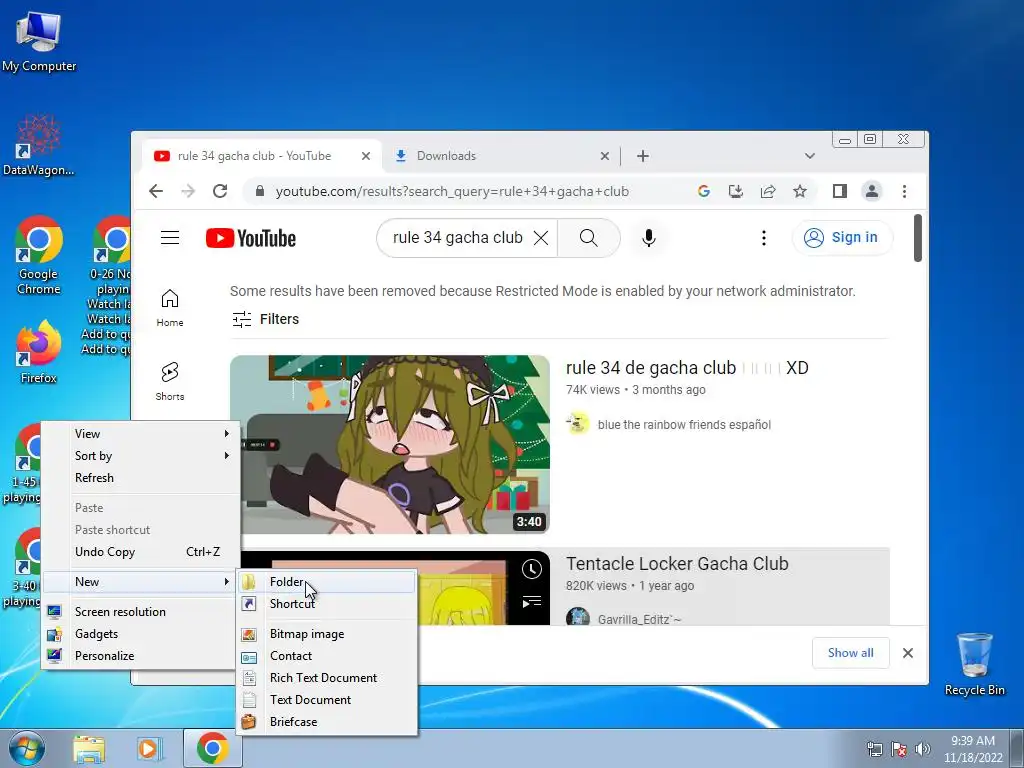Launch Firefox desktop shortcut
The width and height of the screenshot is (1024, 768).
click(x=39, y=351)
